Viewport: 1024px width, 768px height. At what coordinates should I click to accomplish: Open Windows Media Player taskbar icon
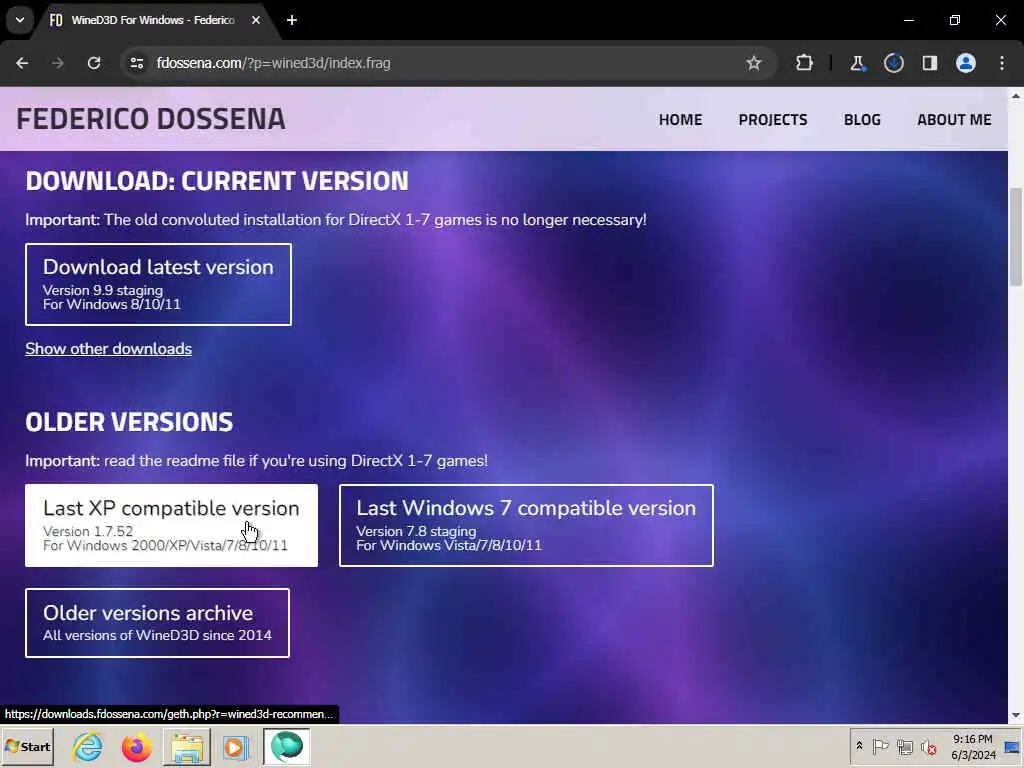pos(235,746)
